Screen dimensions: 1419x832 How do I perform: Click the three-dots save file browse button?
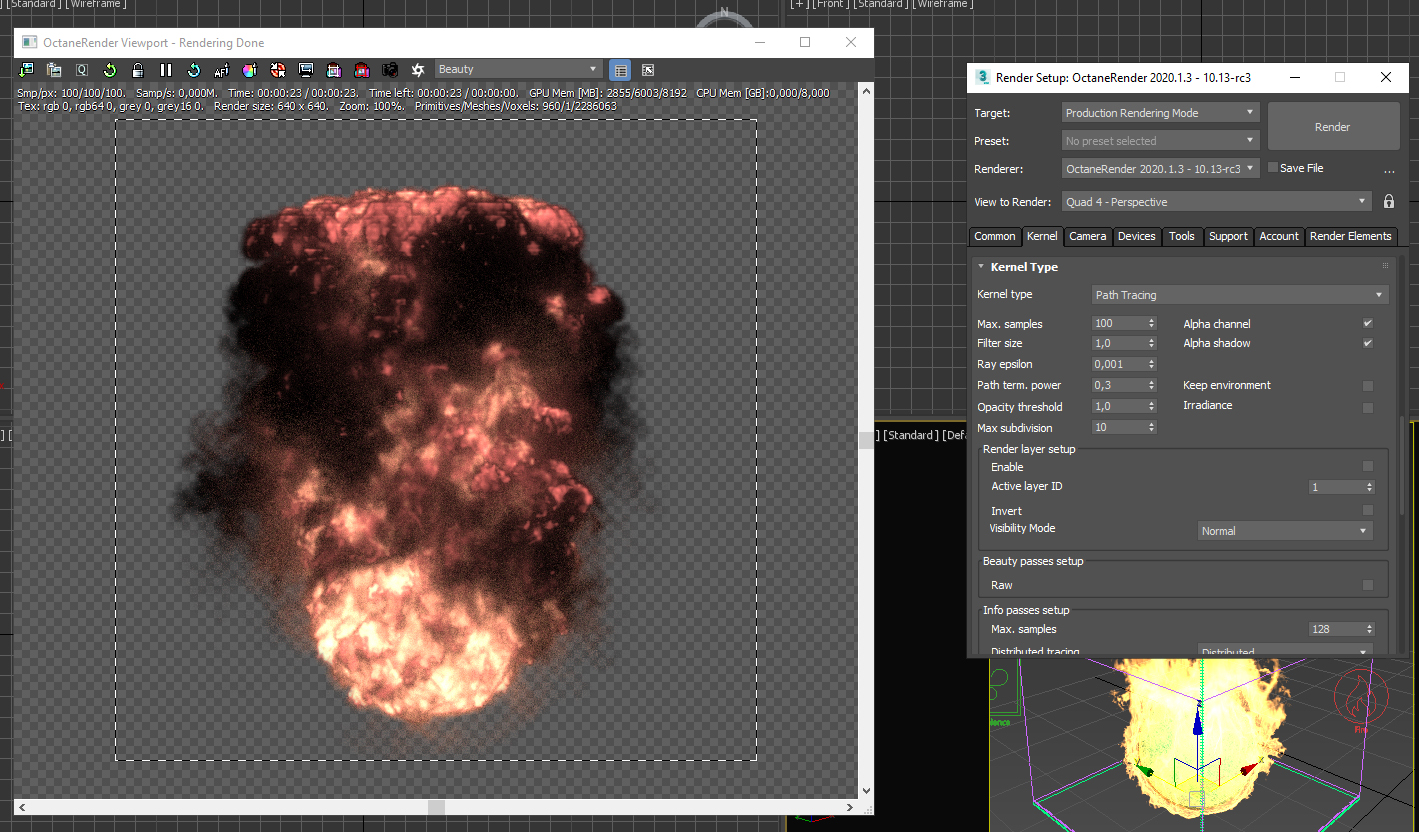tap(1389, 170)
